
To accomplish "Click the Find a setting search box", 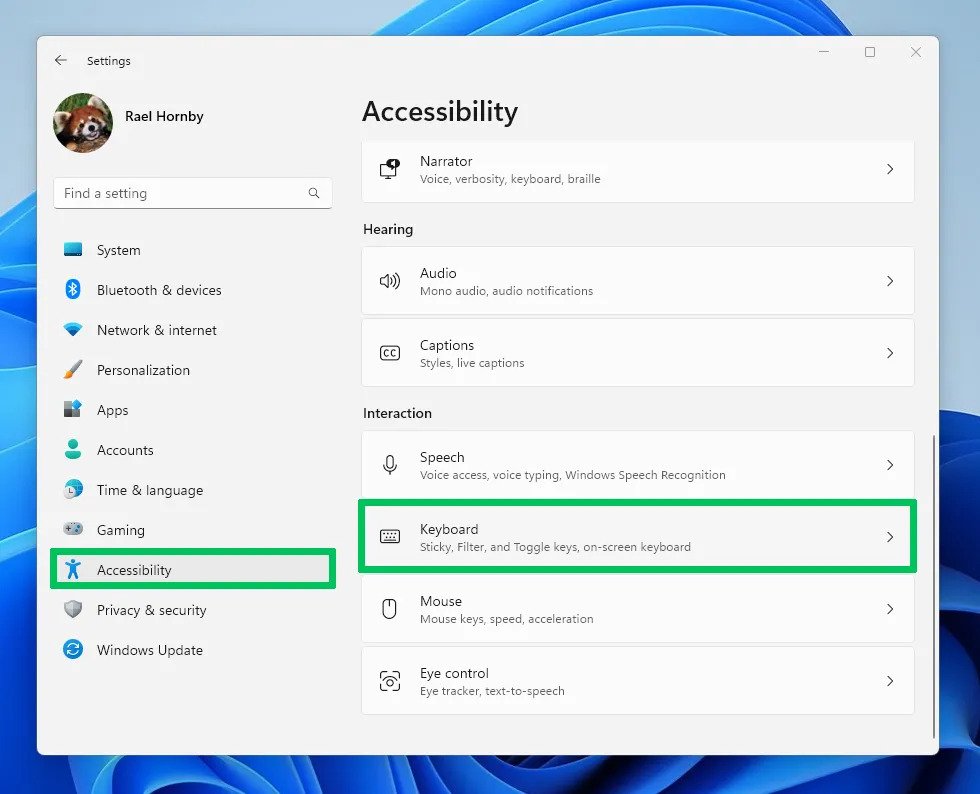I will (x=180, y=193).
